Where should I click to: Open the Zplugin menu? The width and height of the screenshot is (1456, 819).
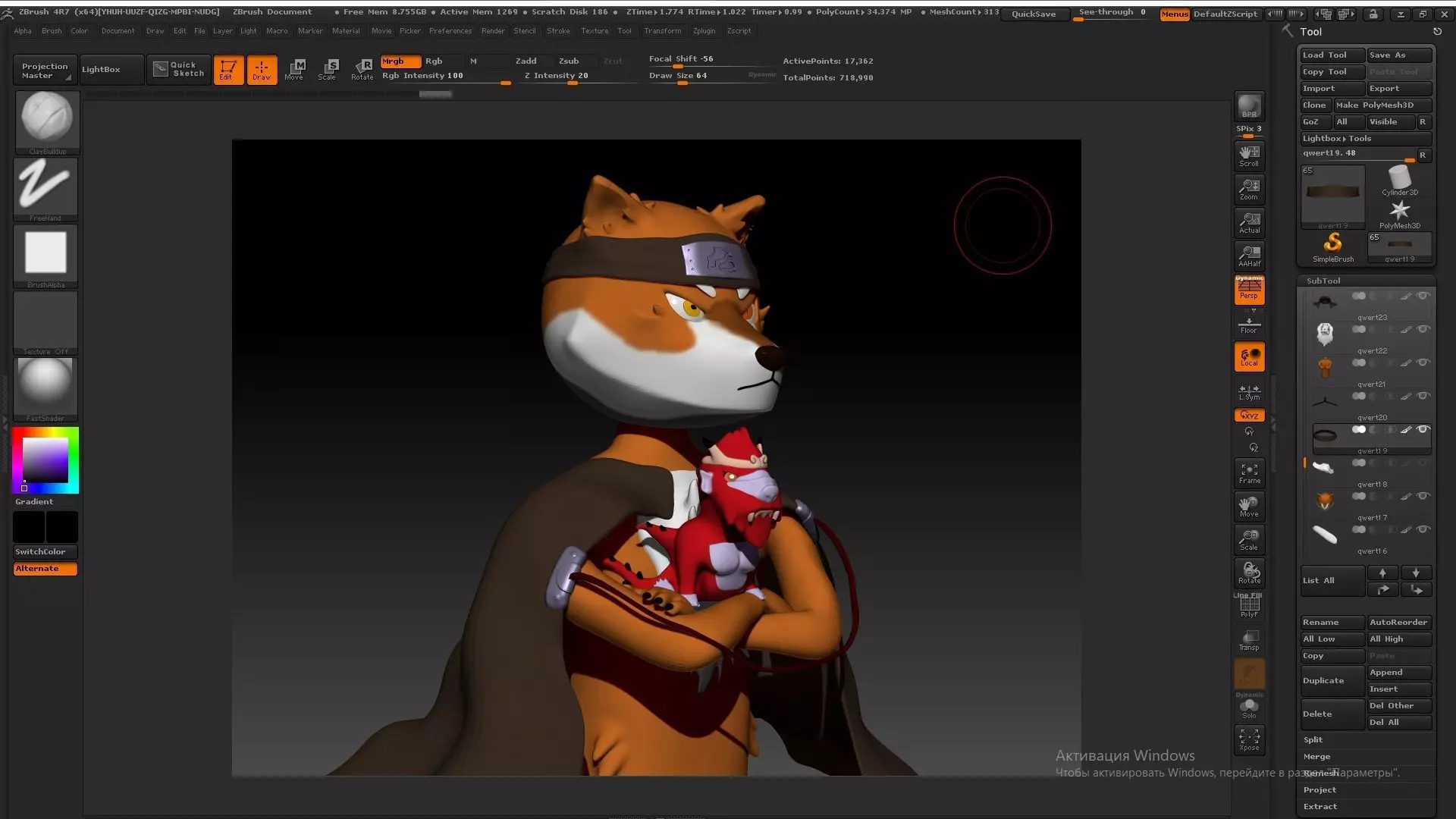click(704, 31)
